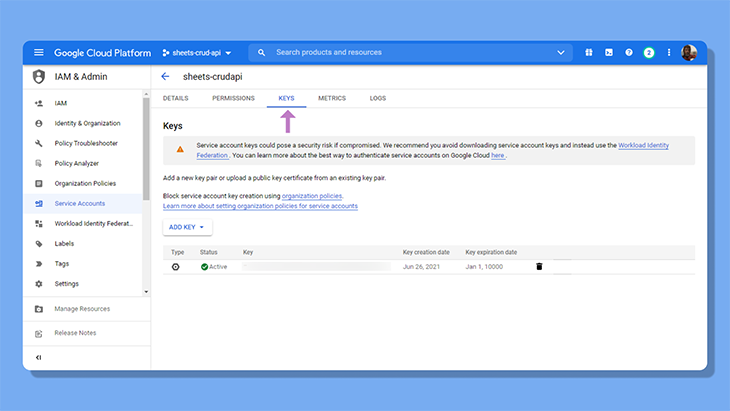
Task: Switch to the METRICS tab
Action: point(332,98)
